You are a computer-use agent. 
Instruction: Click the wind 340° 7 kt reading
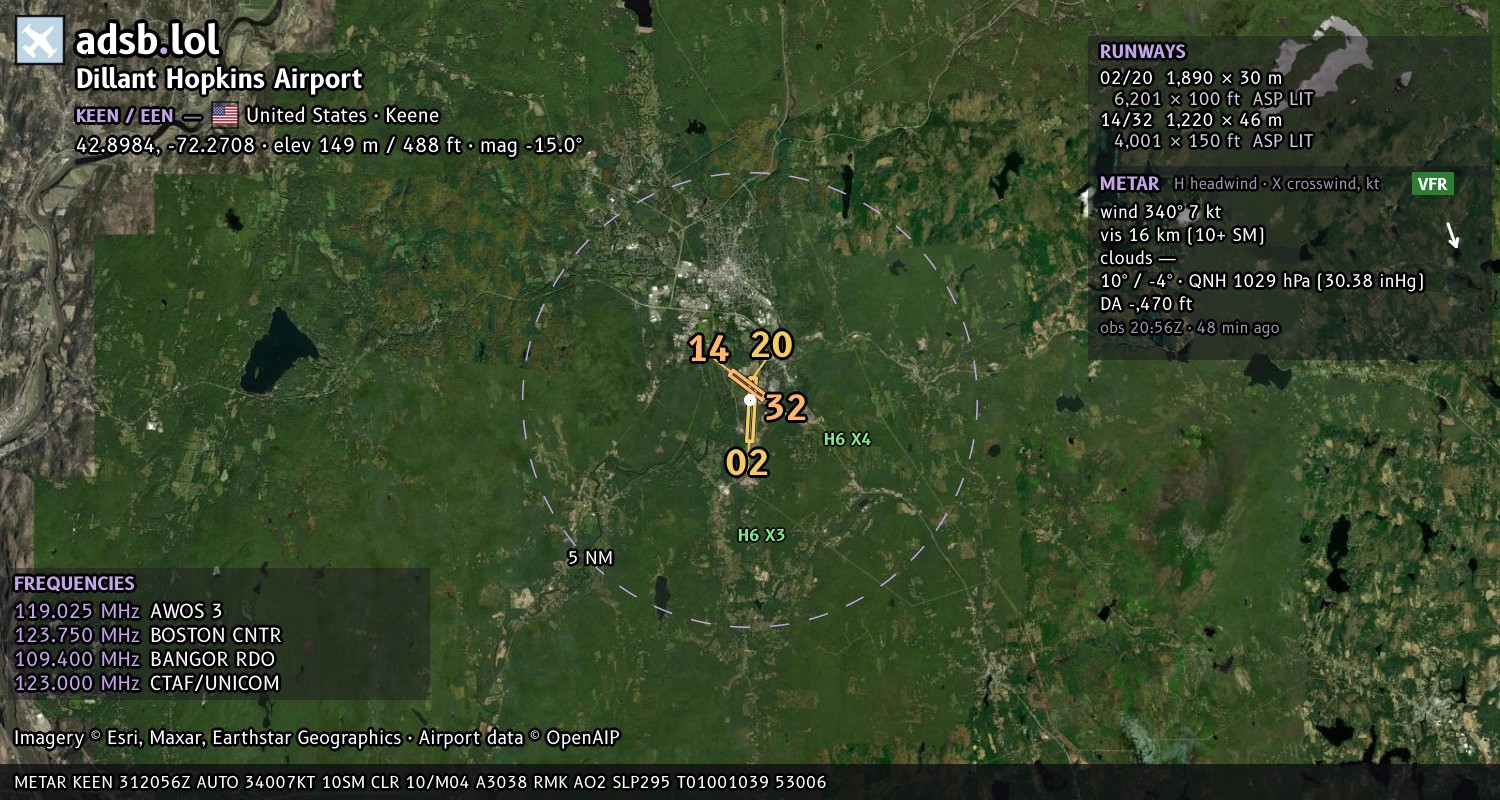tap(1160, 212)
